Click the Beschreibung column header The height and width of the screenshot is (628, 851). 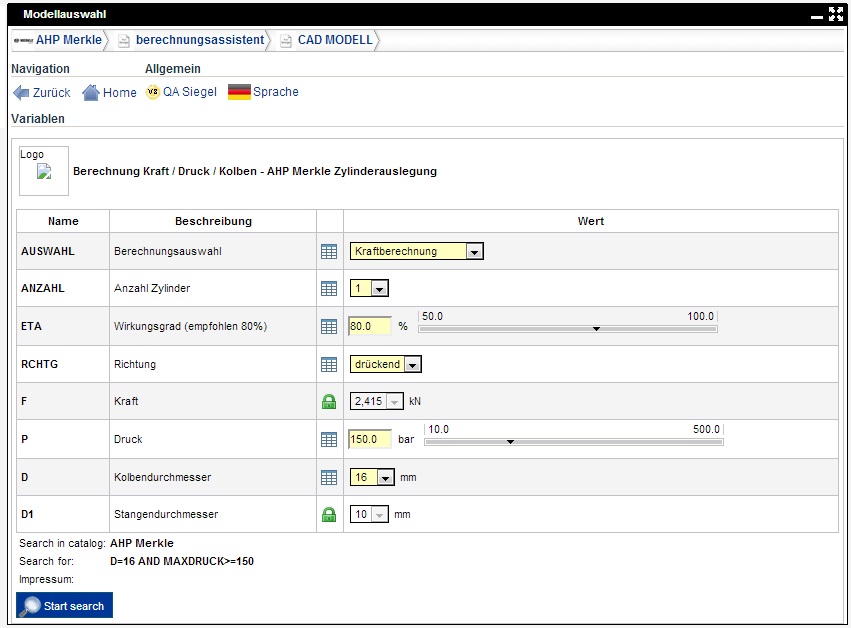(213, 221)
